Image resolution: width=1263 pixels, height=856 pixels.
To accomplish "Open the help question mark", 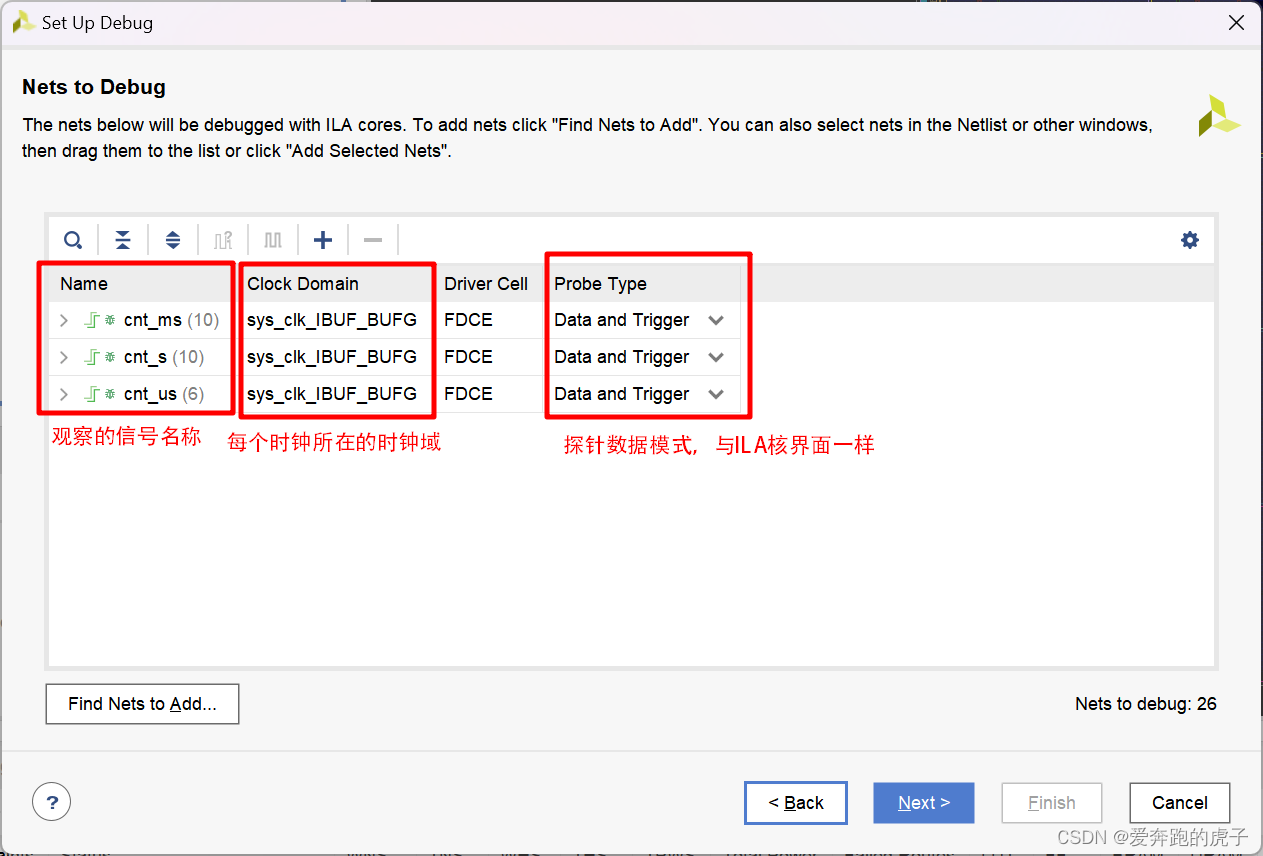I will pyautogui.click(x=51, y=801).
